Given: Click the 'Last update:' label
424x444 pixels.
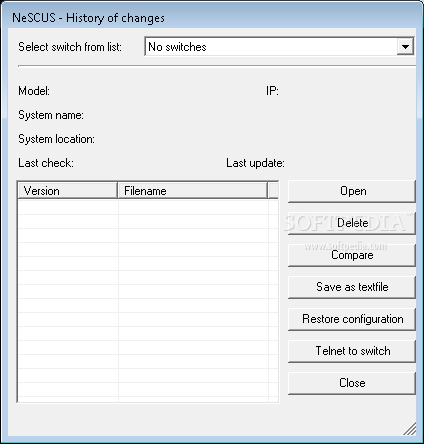Looking at the screenshot, I should [x=255, y=163].
